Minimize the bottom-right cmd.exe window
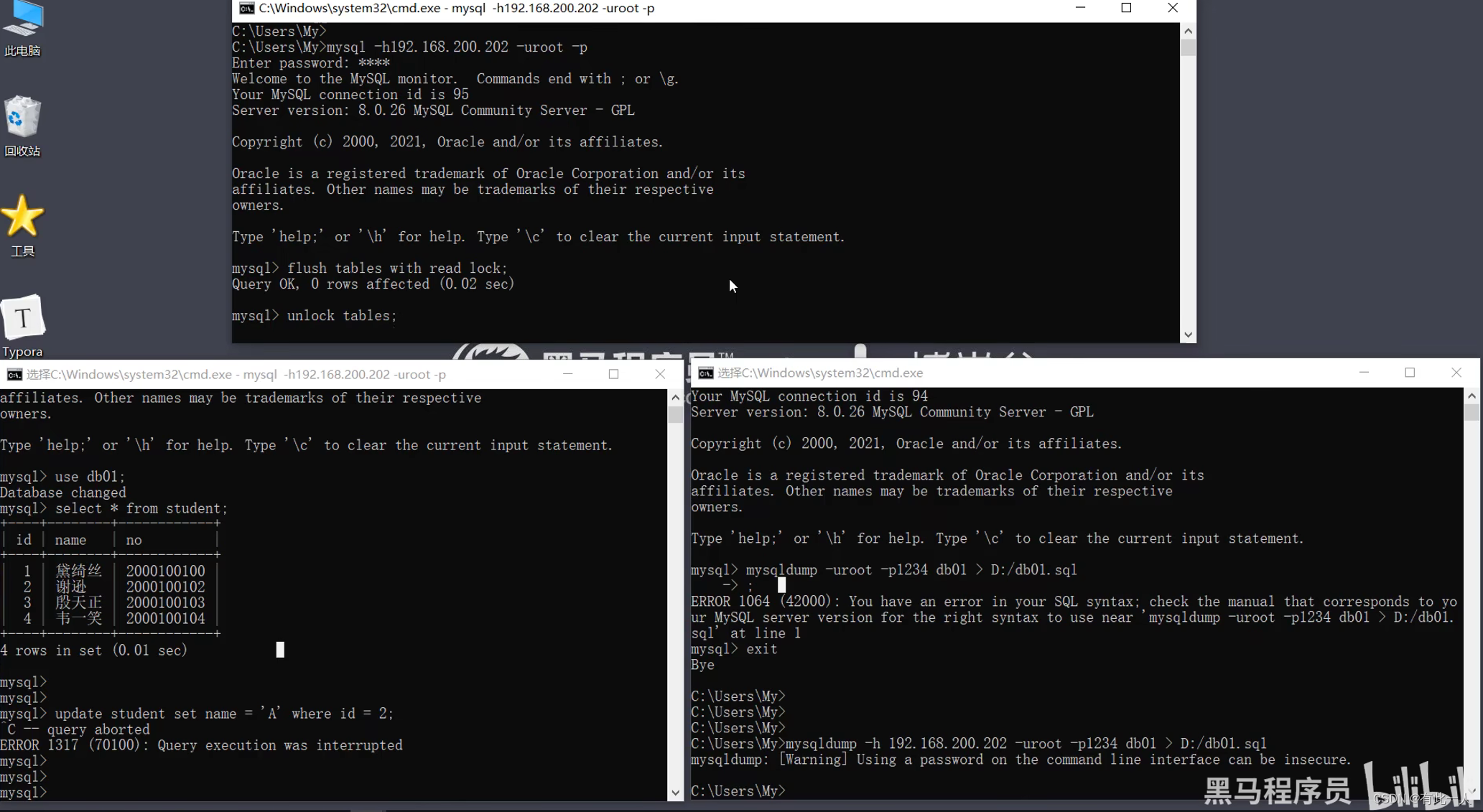This screenshot has width=1483, height=812. click(x=1364, y=373)
